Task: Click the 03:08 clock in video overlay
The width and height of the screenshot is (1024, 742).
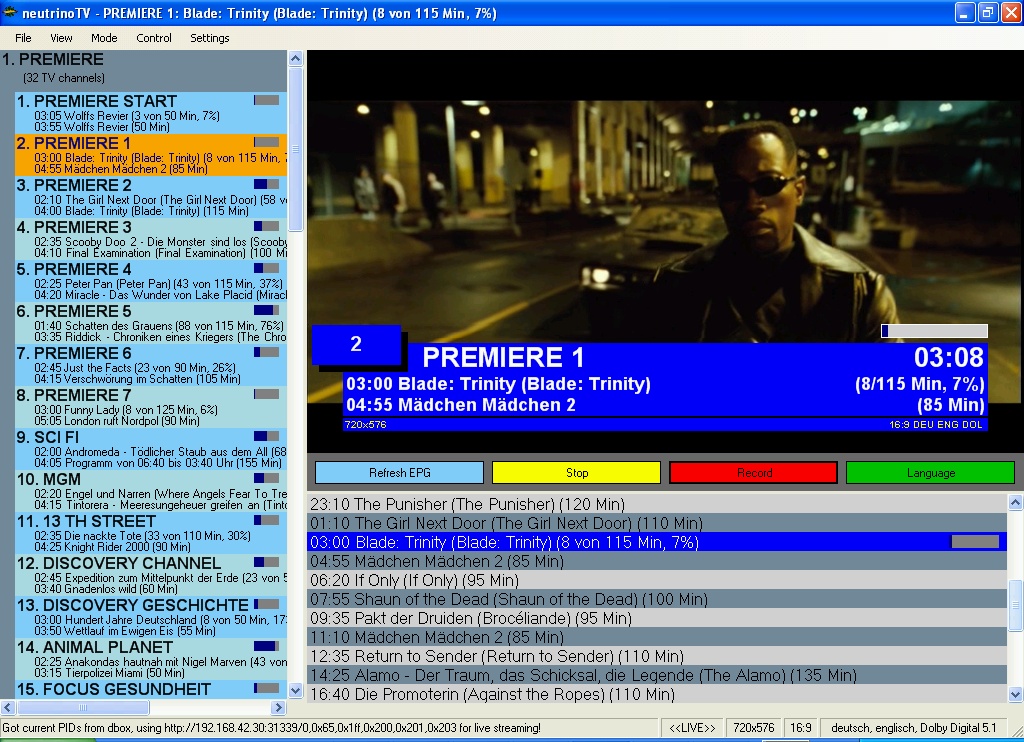Action: click(948, 357)
